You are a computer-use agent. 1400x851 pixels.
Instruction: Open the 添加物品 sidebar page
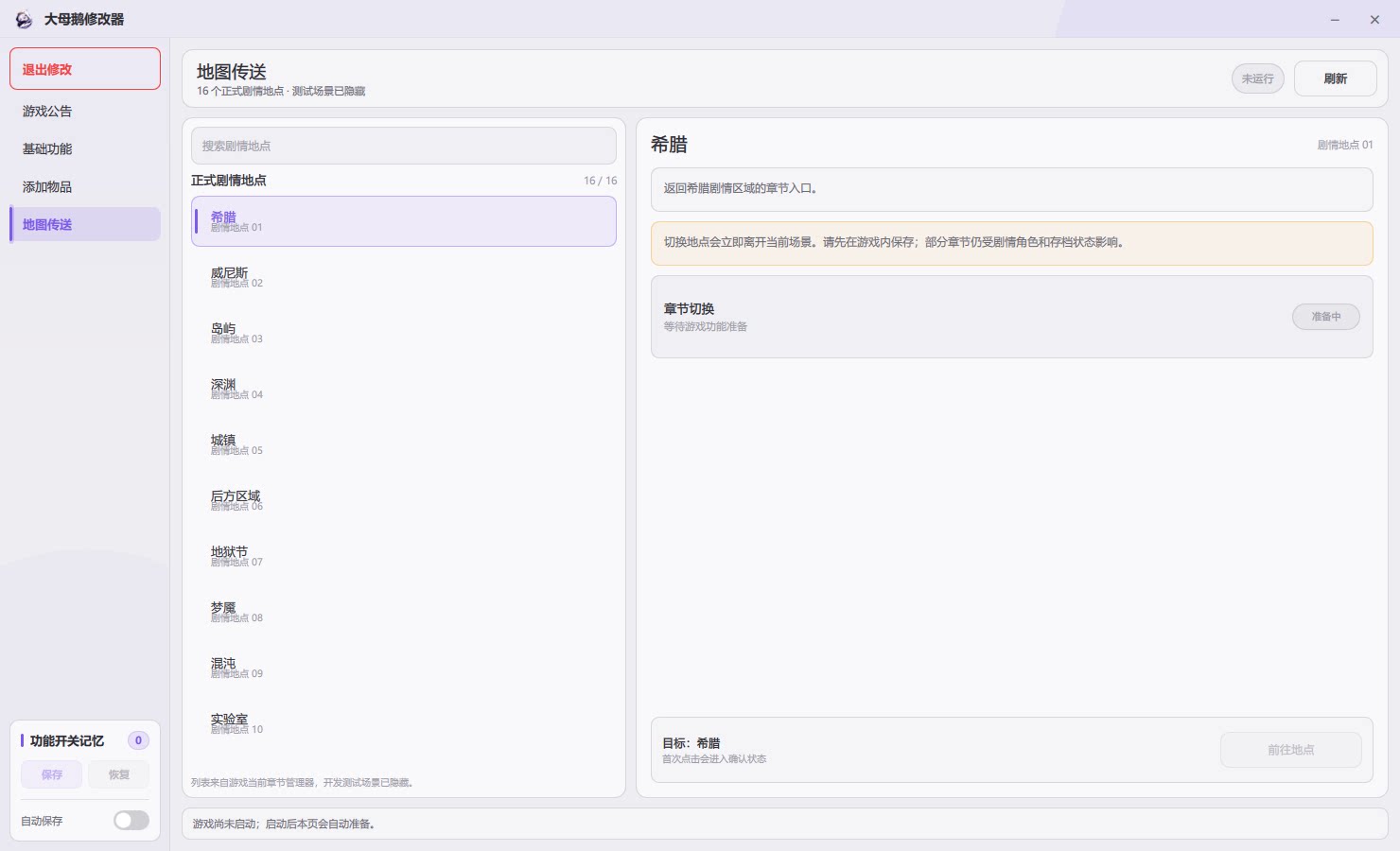[x=85, y=186]
